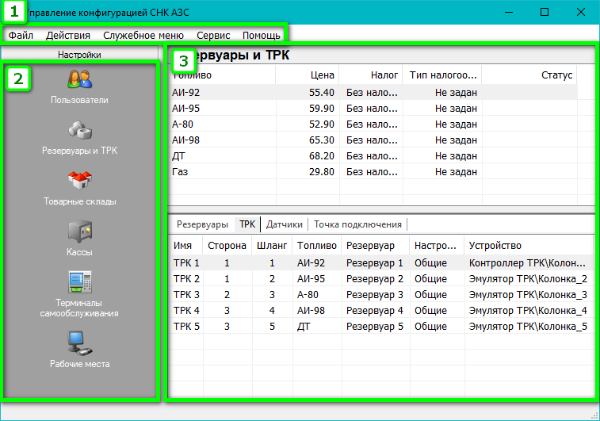
Task: Click the Настройки panel header
Action: tap(79, 54)
